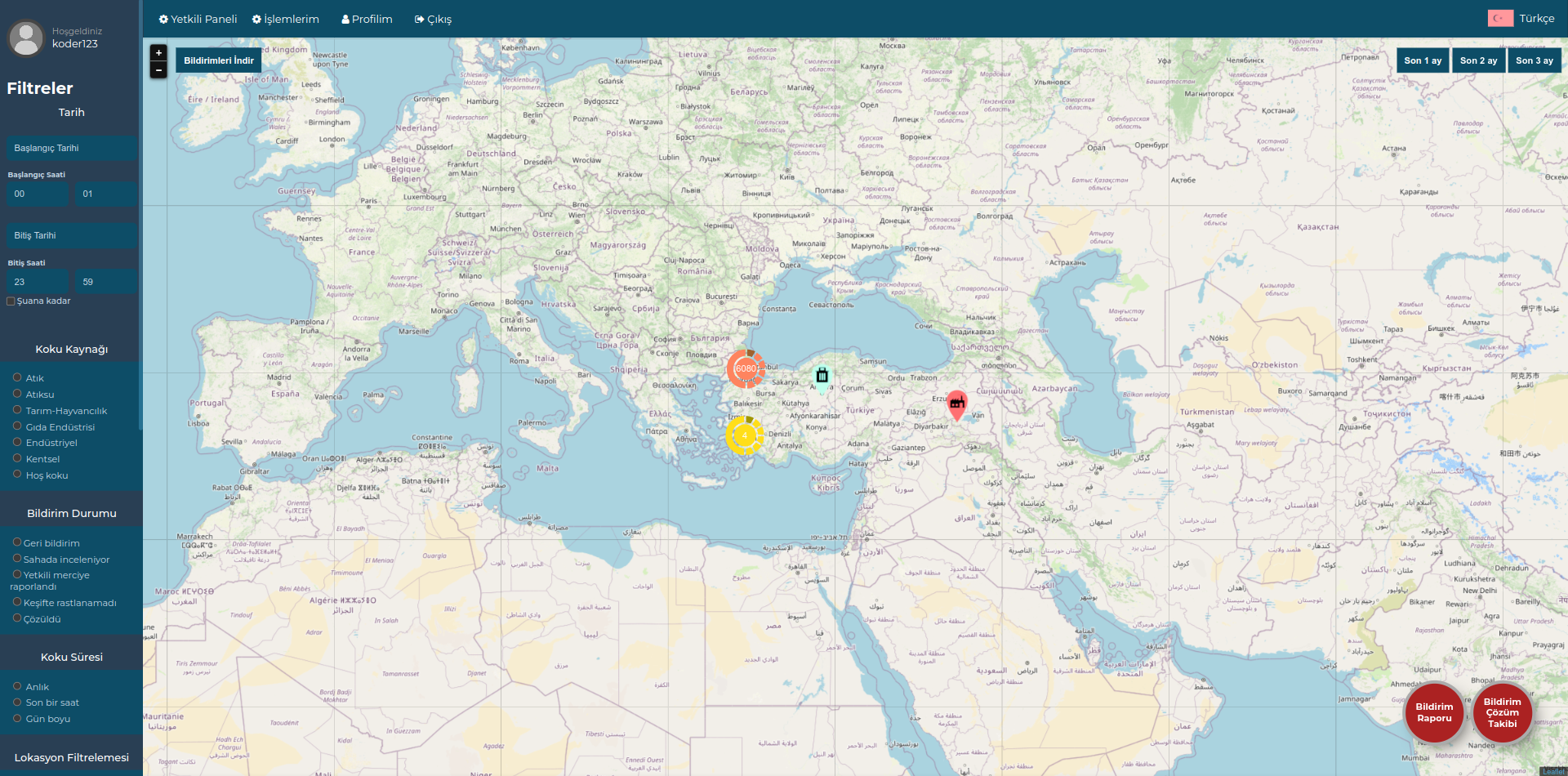Enable the Şuana kadar checkbox

11,301
